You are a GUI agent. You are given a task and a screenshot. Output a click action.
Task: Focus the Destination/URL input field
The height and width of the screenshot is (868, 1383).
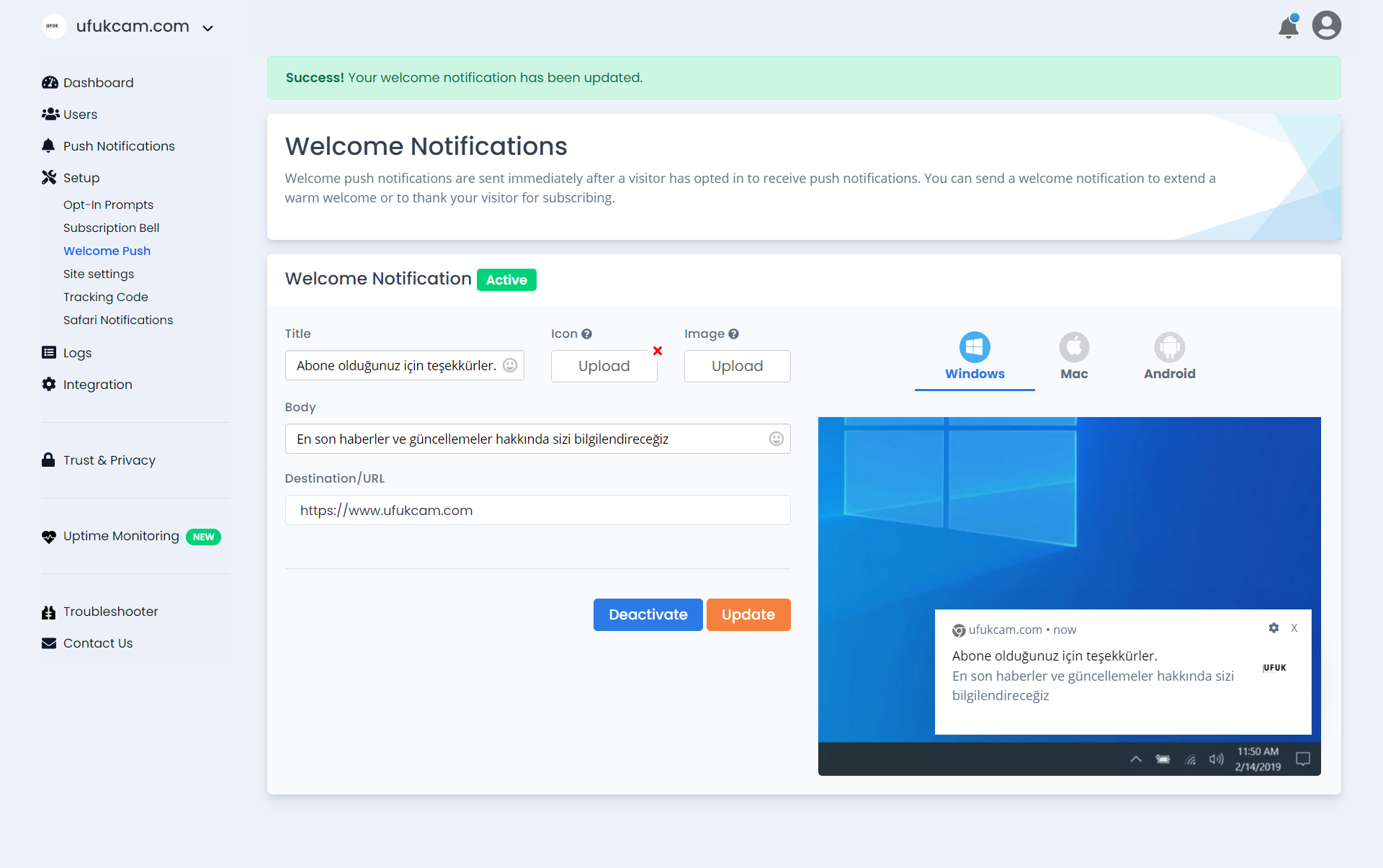[537, 510]
